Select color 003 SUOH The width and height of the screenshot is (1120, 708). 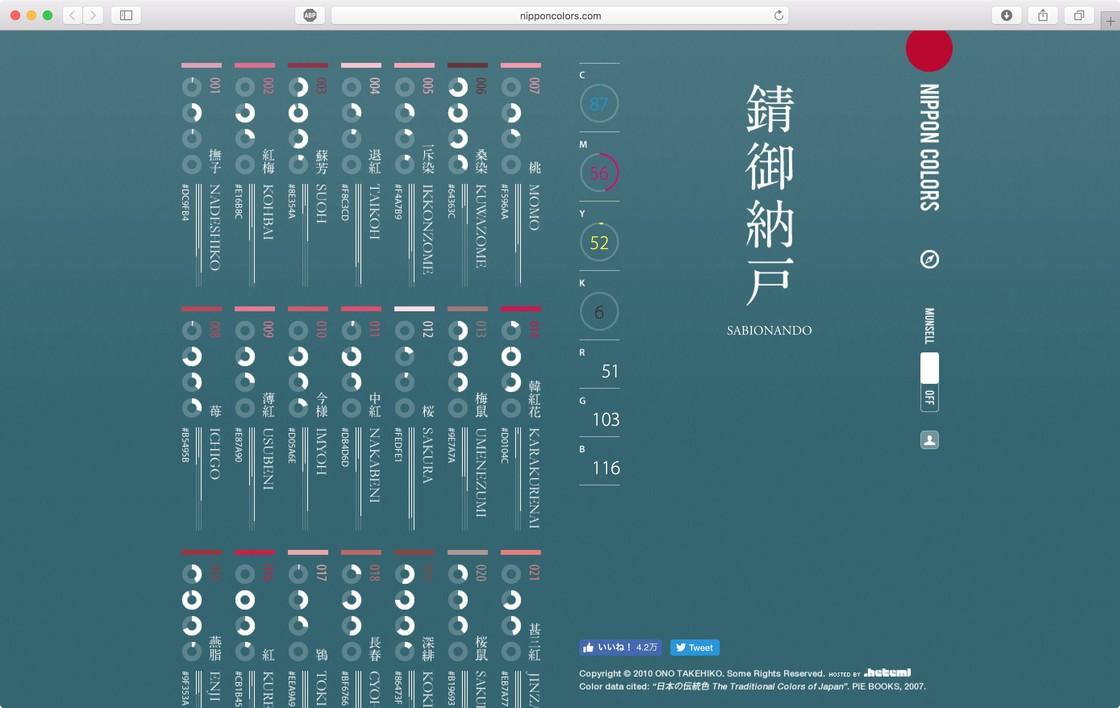308,174
